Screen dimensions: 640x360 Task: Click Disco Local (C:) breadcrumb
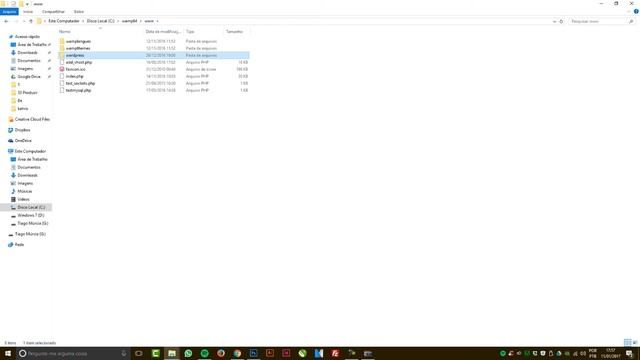point(100,21)
